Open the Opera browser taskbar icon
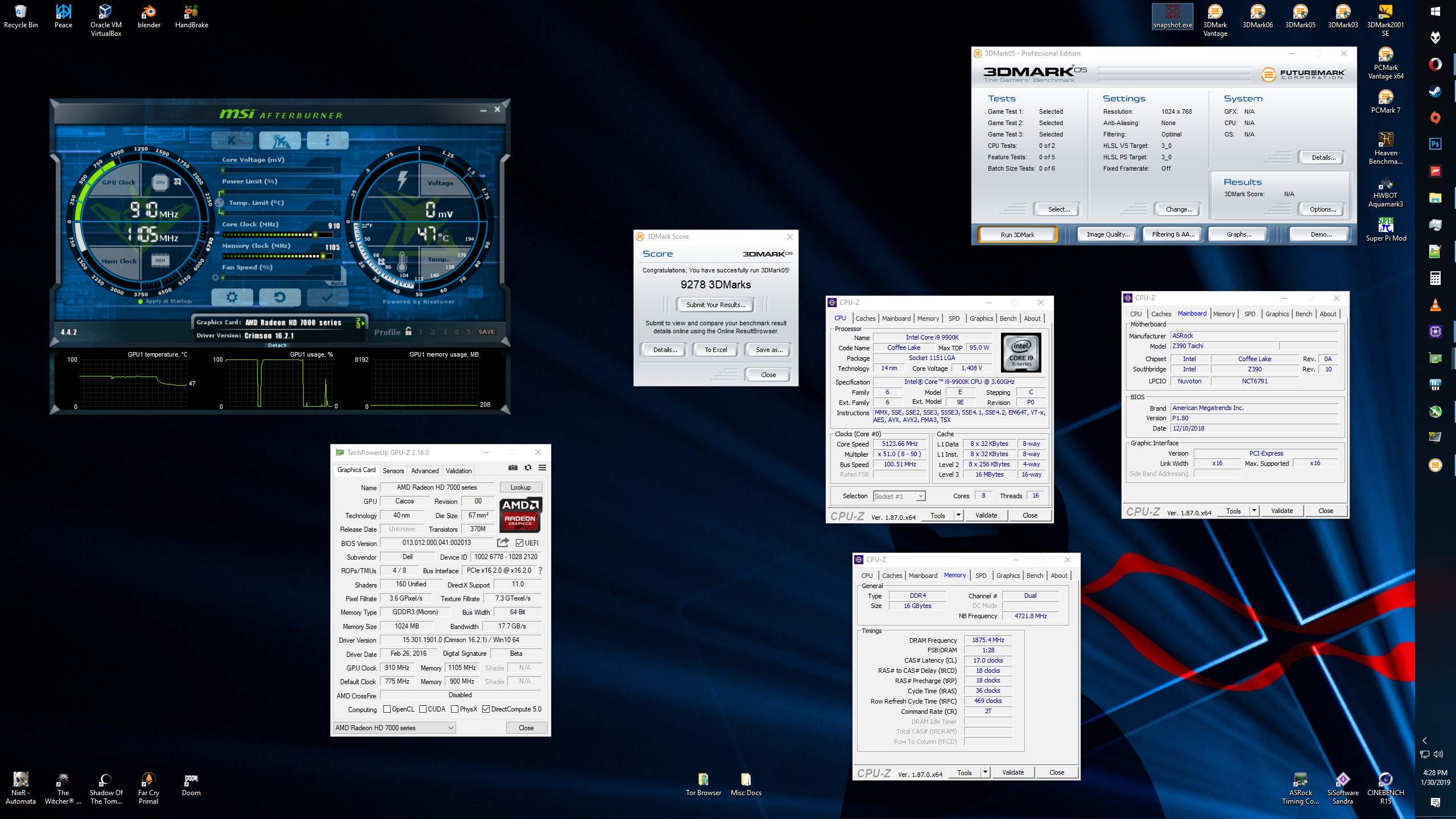This screenshot has height=819, width=1456. click(x=1435, y=64)
